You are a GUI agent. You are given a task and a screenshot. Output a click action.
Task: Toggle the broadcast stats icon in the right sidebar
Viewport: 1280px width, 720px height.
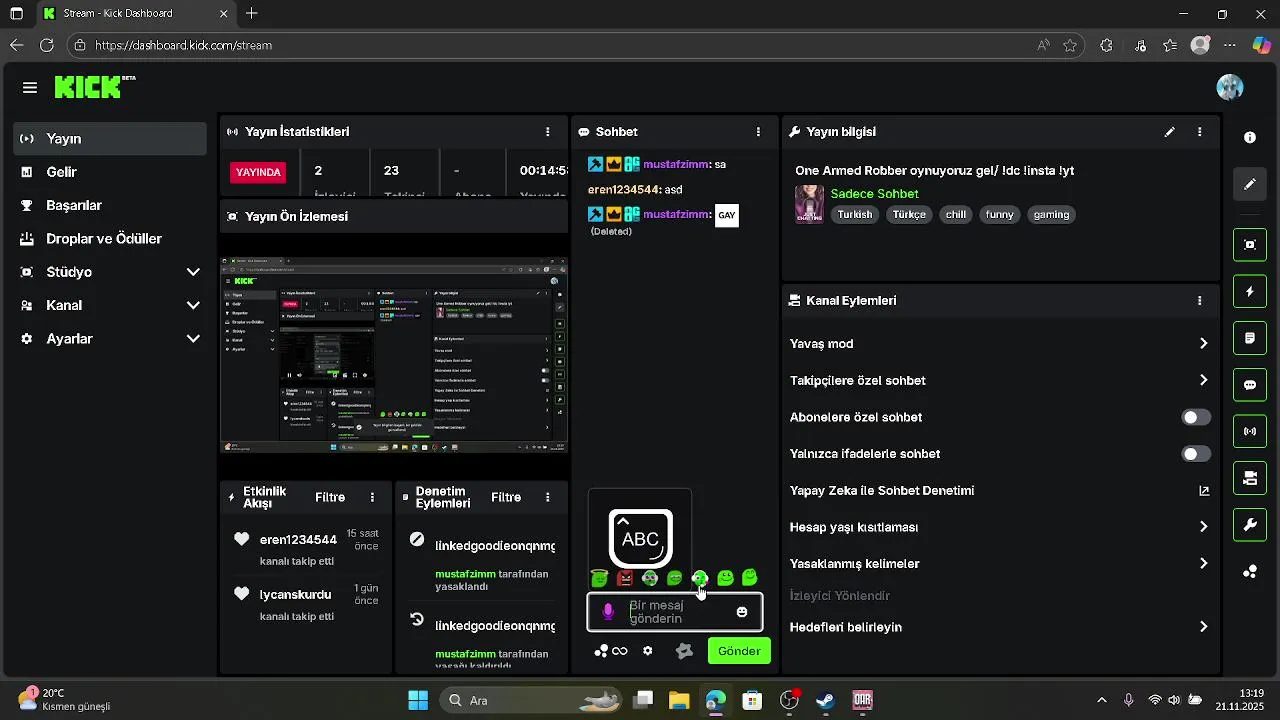point(1250,431)
